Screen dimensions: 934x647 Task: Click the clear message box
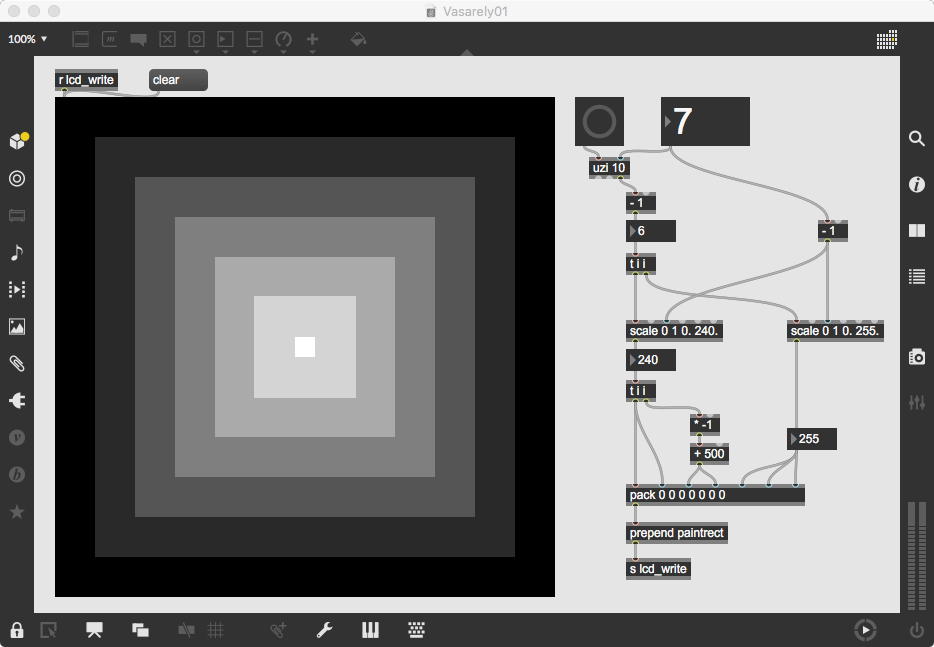tap(178, 80)
